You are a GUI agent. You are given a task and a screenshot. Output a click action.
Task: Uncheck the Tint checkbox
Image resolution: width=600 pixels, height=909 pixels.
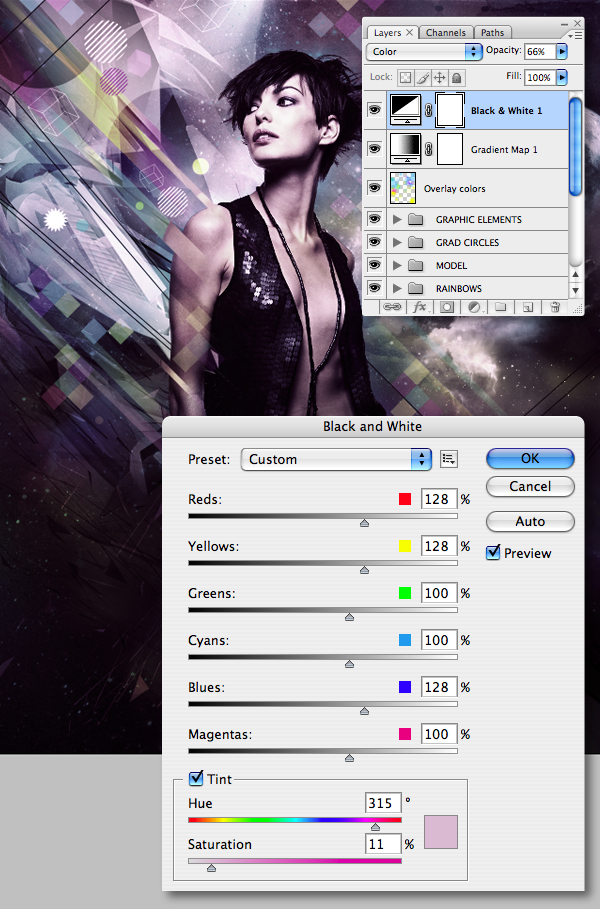[x=196, y=778]
